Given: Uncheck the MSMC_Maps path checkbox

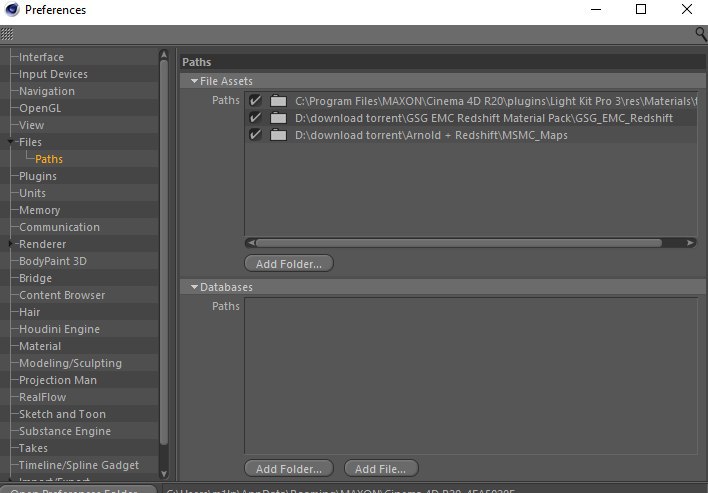Looking at the screenshot, I should tap(255, 135).
